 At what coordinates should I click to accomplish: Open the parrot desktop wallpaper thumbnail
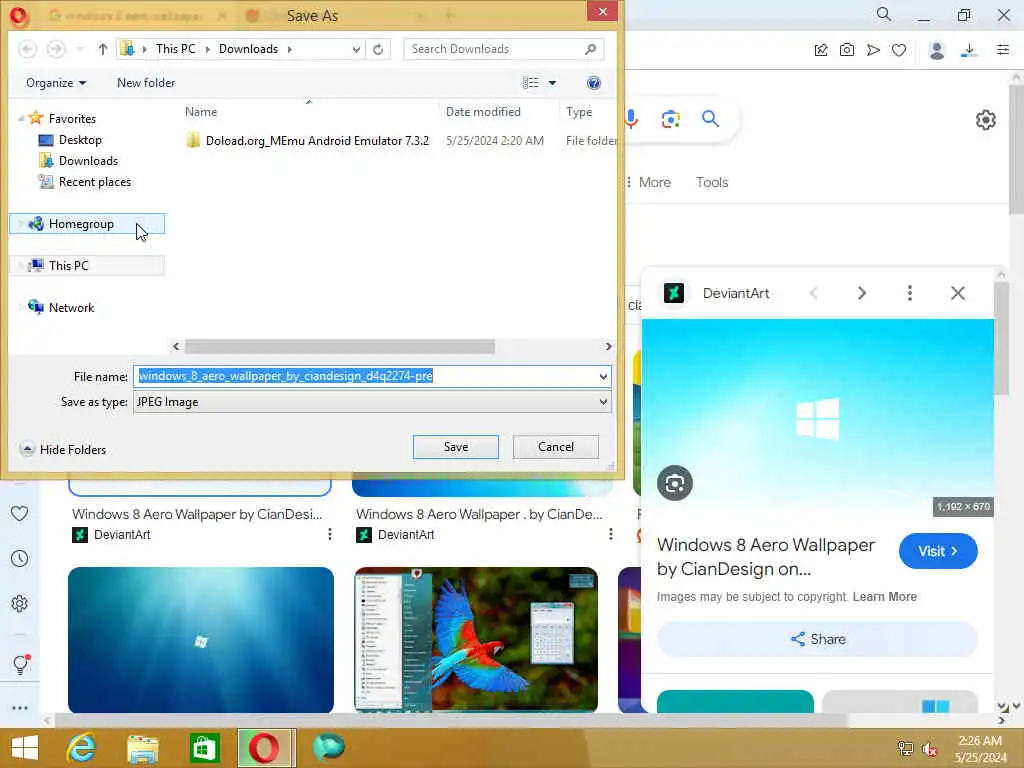point(476,639)
